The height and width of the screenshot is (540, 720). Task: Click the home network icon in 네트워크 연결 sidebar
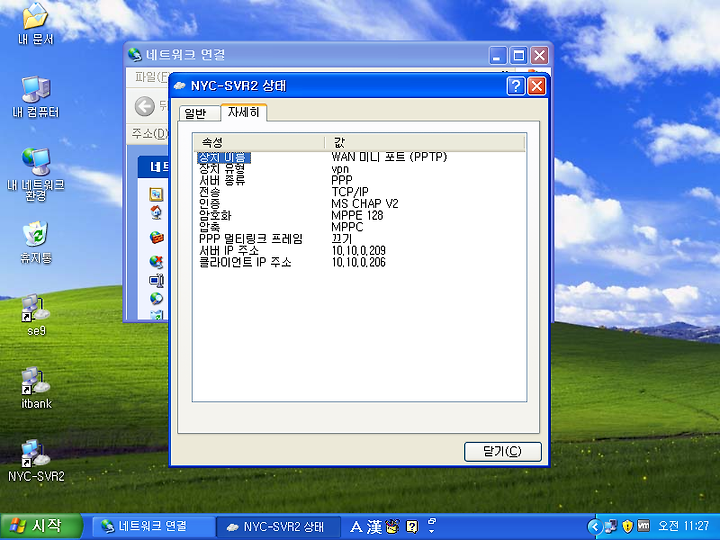point(156,212)
